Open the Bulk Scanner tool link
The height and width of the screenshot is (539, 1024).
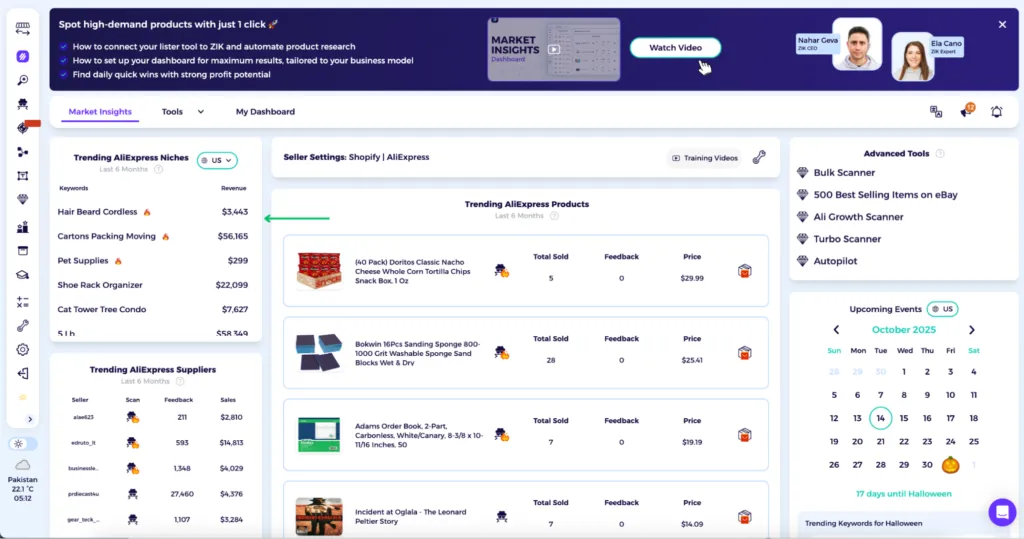pos(844,172)
